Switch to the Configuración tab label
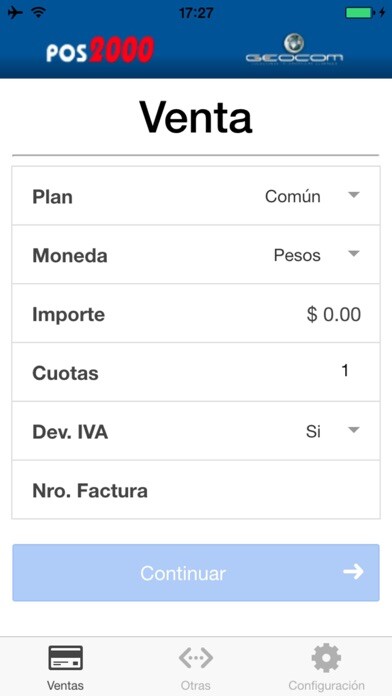Screen dimensions: 392x696 [326, 685]
